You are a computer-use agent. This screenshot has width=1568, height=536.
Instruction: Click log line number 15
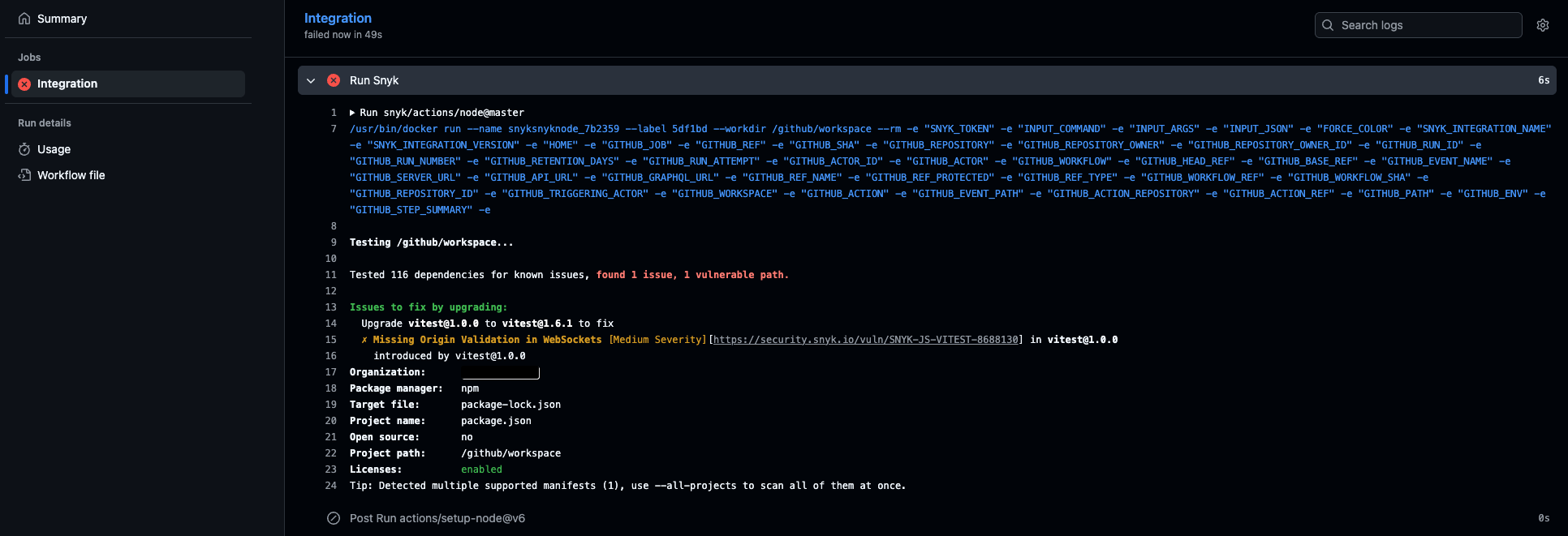pyautogui.click(x=331, y=340)
